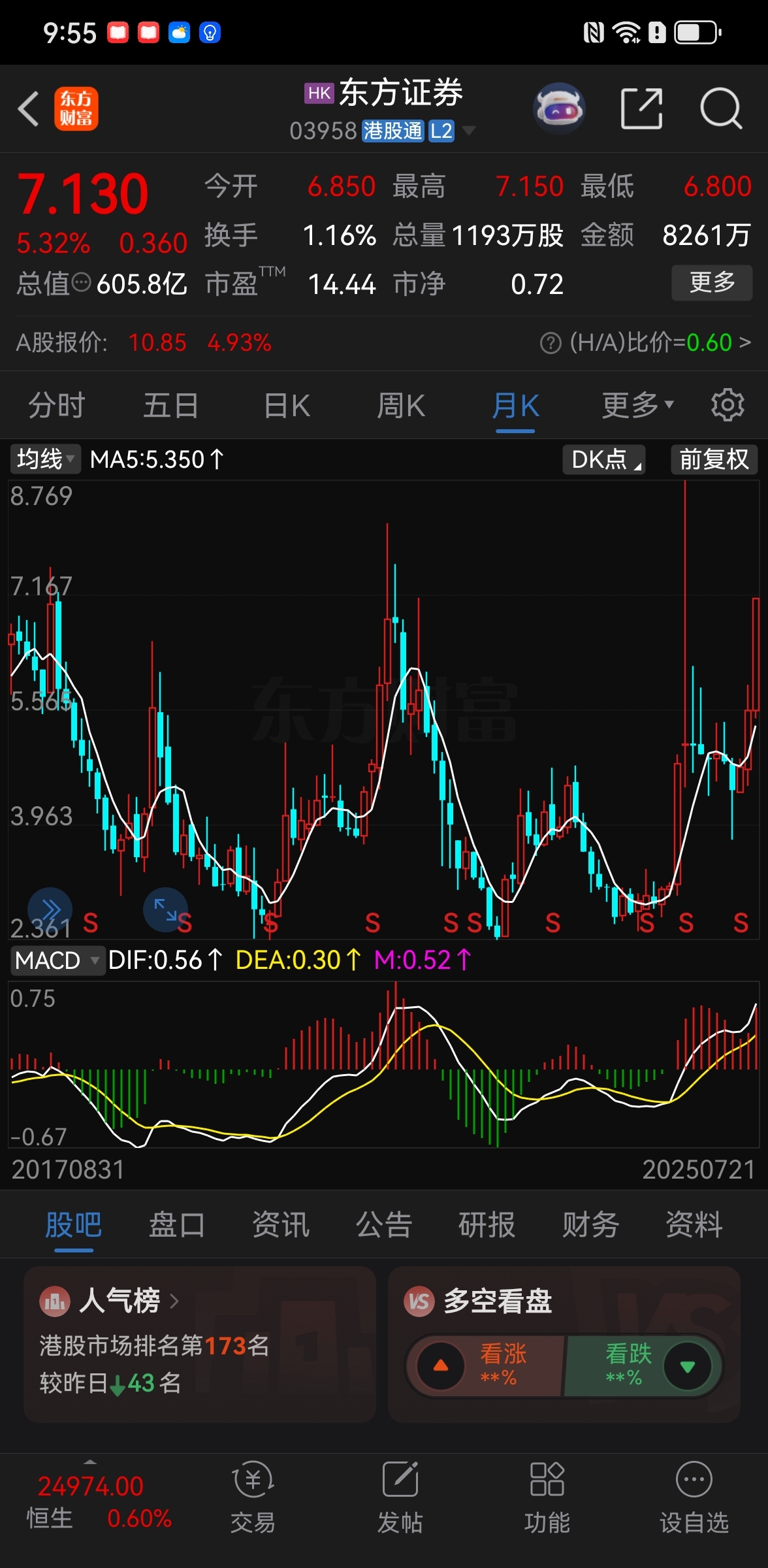Open the 资讯 tab

(x=281, y=1224)
